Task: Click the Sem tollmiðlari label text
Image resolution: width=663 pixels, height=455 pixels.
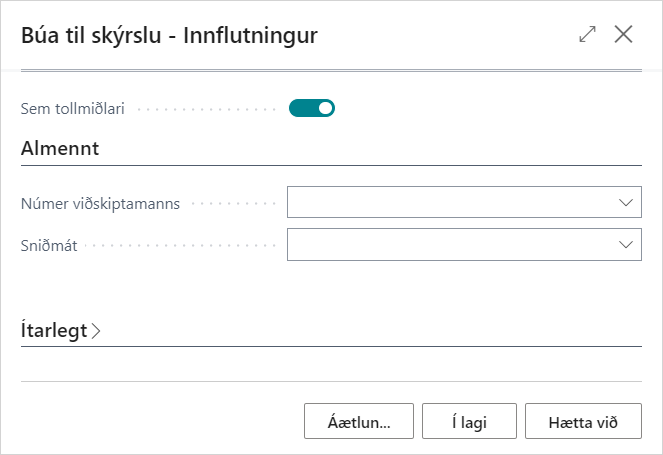Action: tap(73, 108)
